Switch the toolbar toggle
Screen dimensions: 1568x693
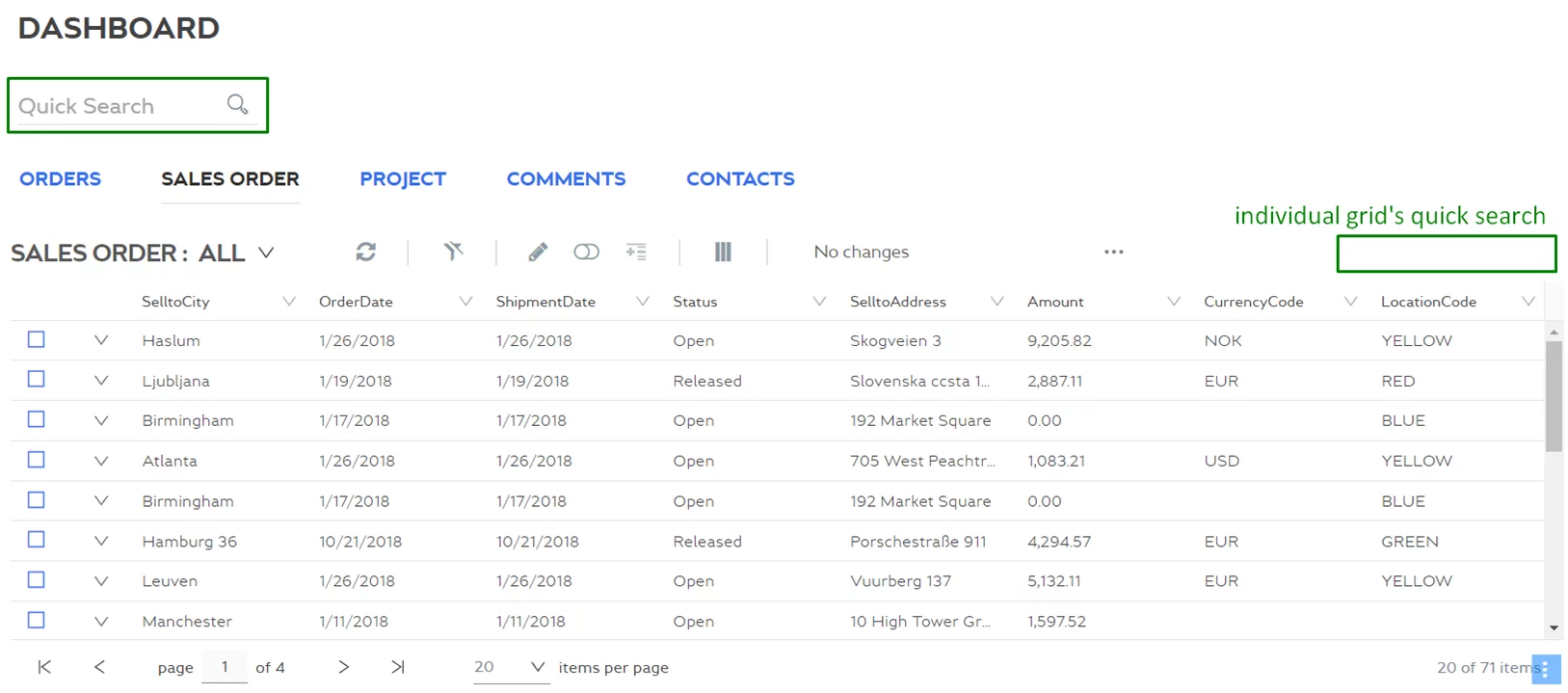tap(586, 252)
